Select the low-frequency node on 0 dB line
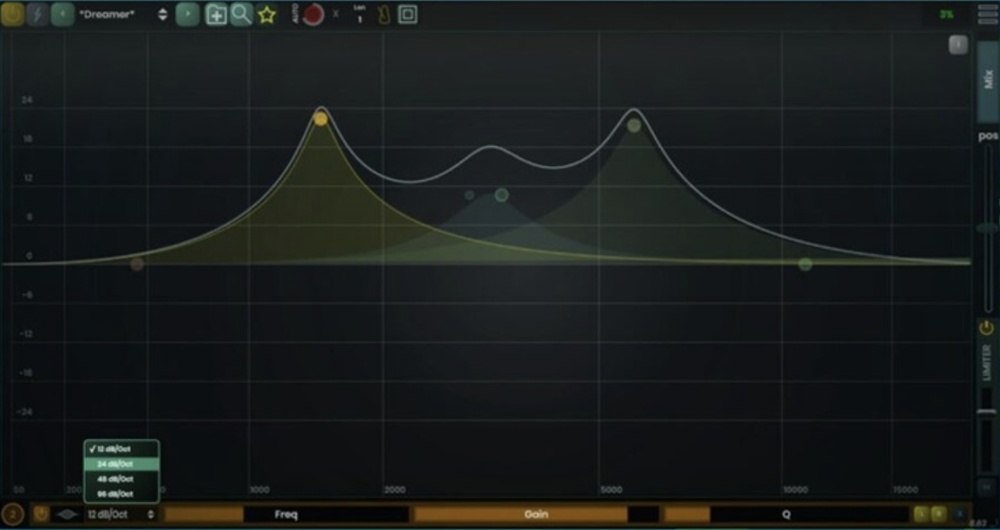 [137, 264]
